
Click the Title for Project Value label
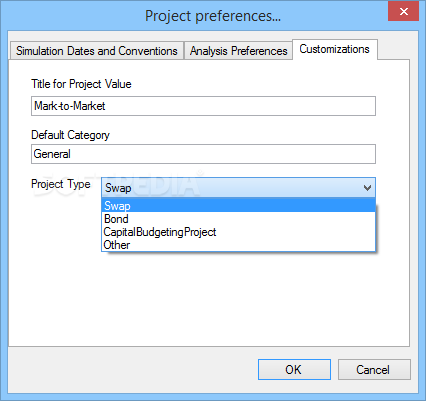[x=81, y=84]
